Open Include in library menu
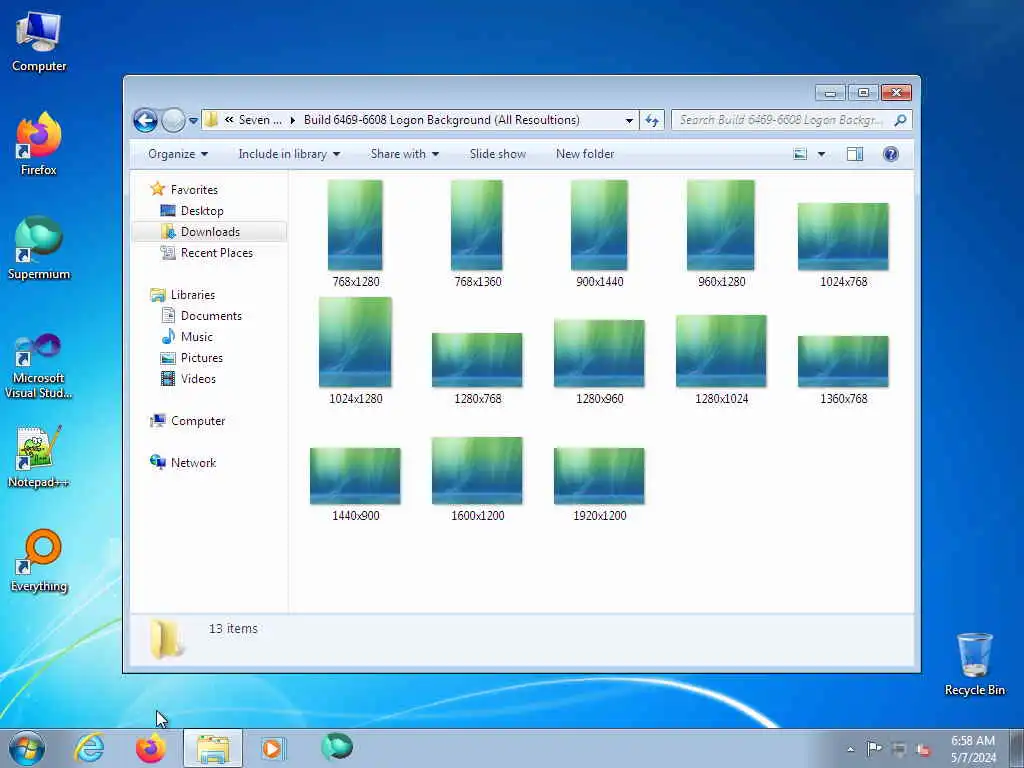The image size is (1024, 768). 289,154
